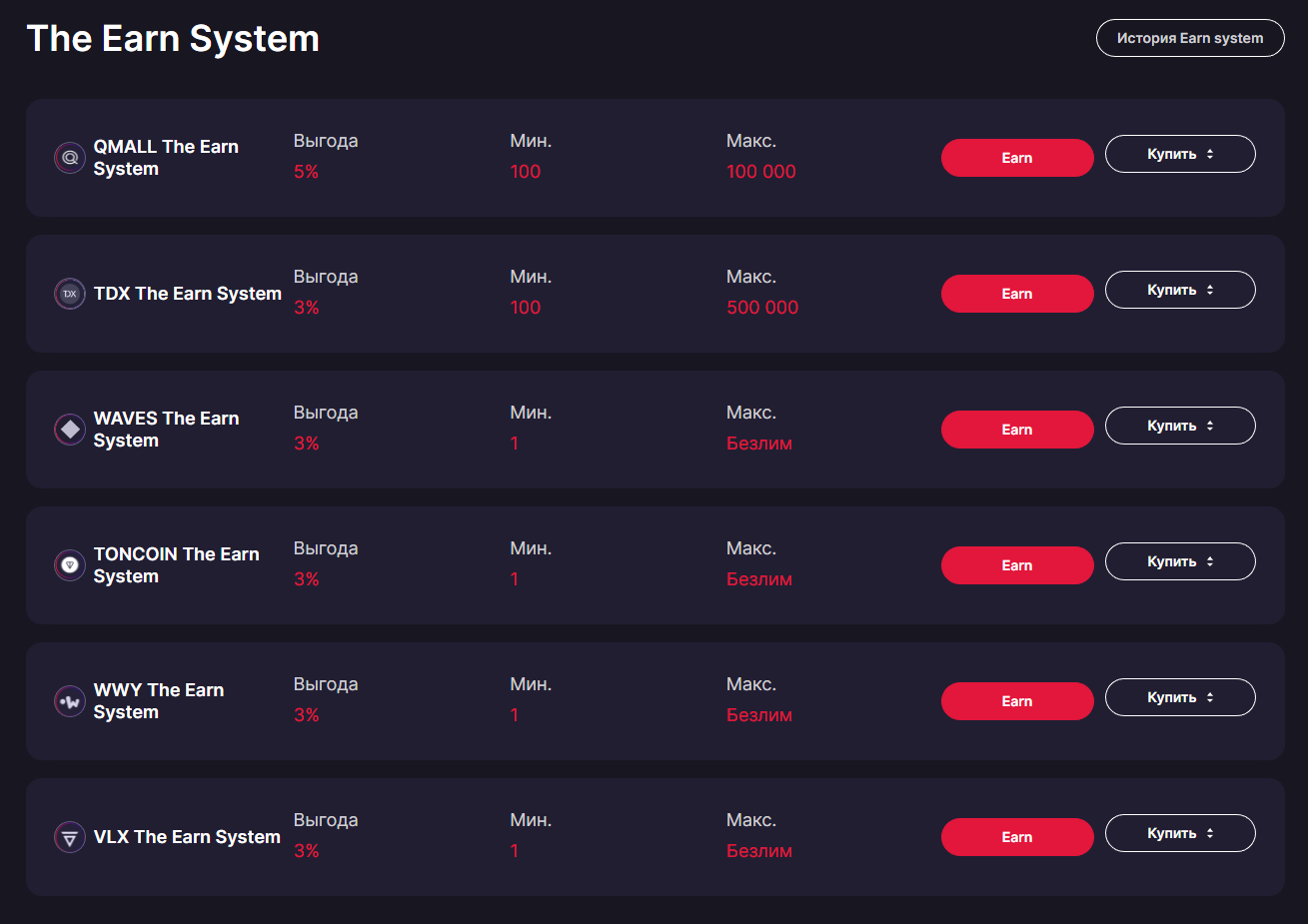Expand Купить dropdown for QMALL
1308x924 pixels.
coord(1179,154)
